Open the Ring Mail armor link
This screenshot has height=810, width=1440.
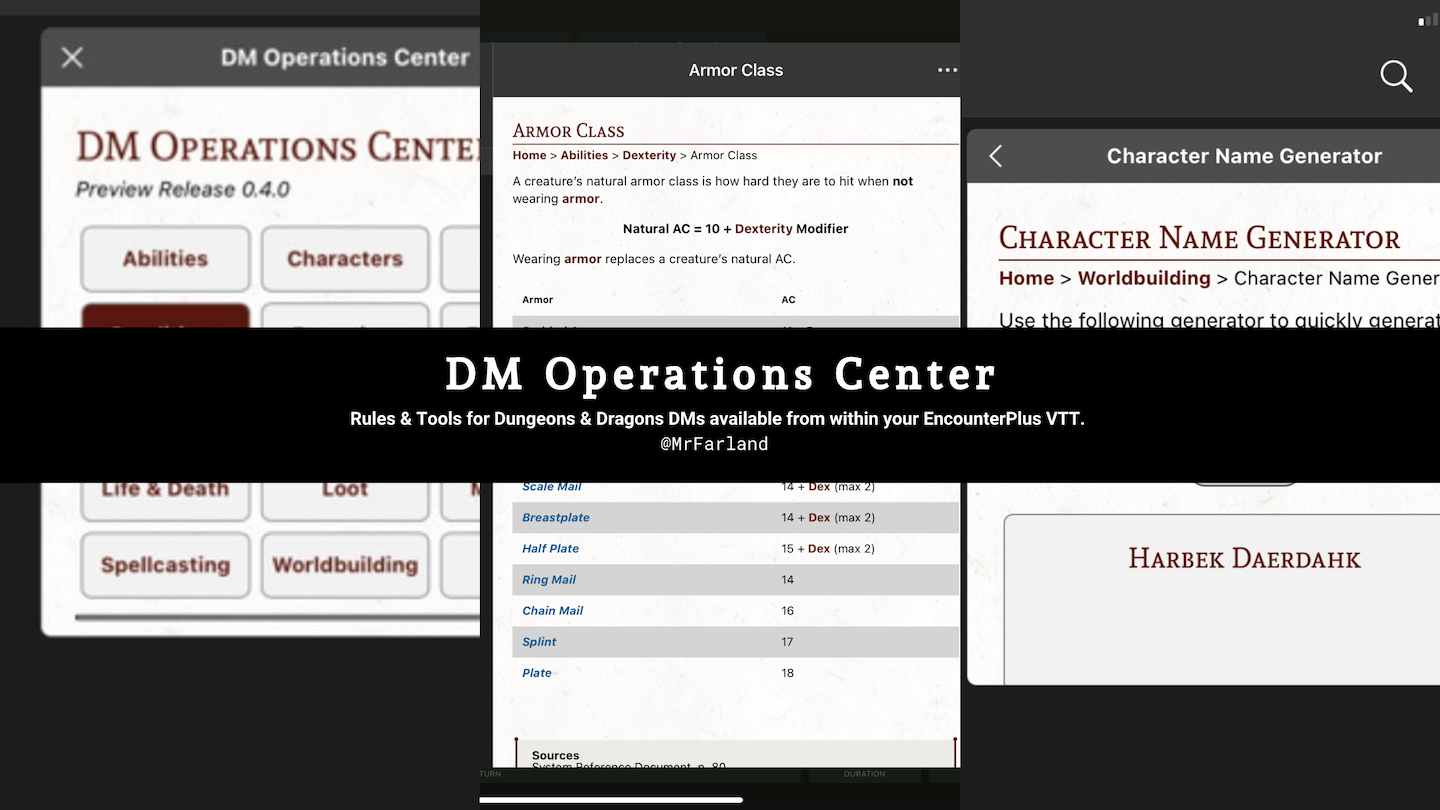[x=548, y=579]
